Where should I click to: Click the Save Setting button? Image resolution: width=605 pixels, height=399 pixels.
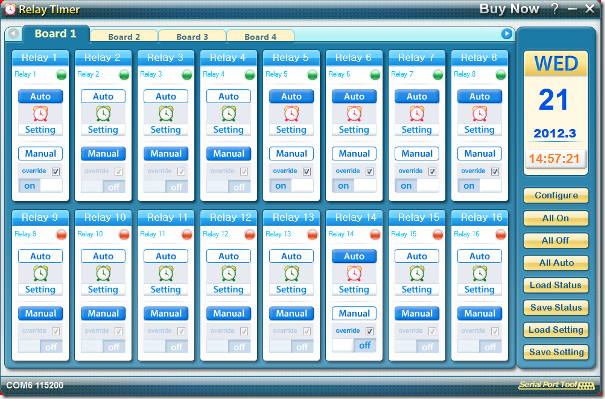point(556,352)
